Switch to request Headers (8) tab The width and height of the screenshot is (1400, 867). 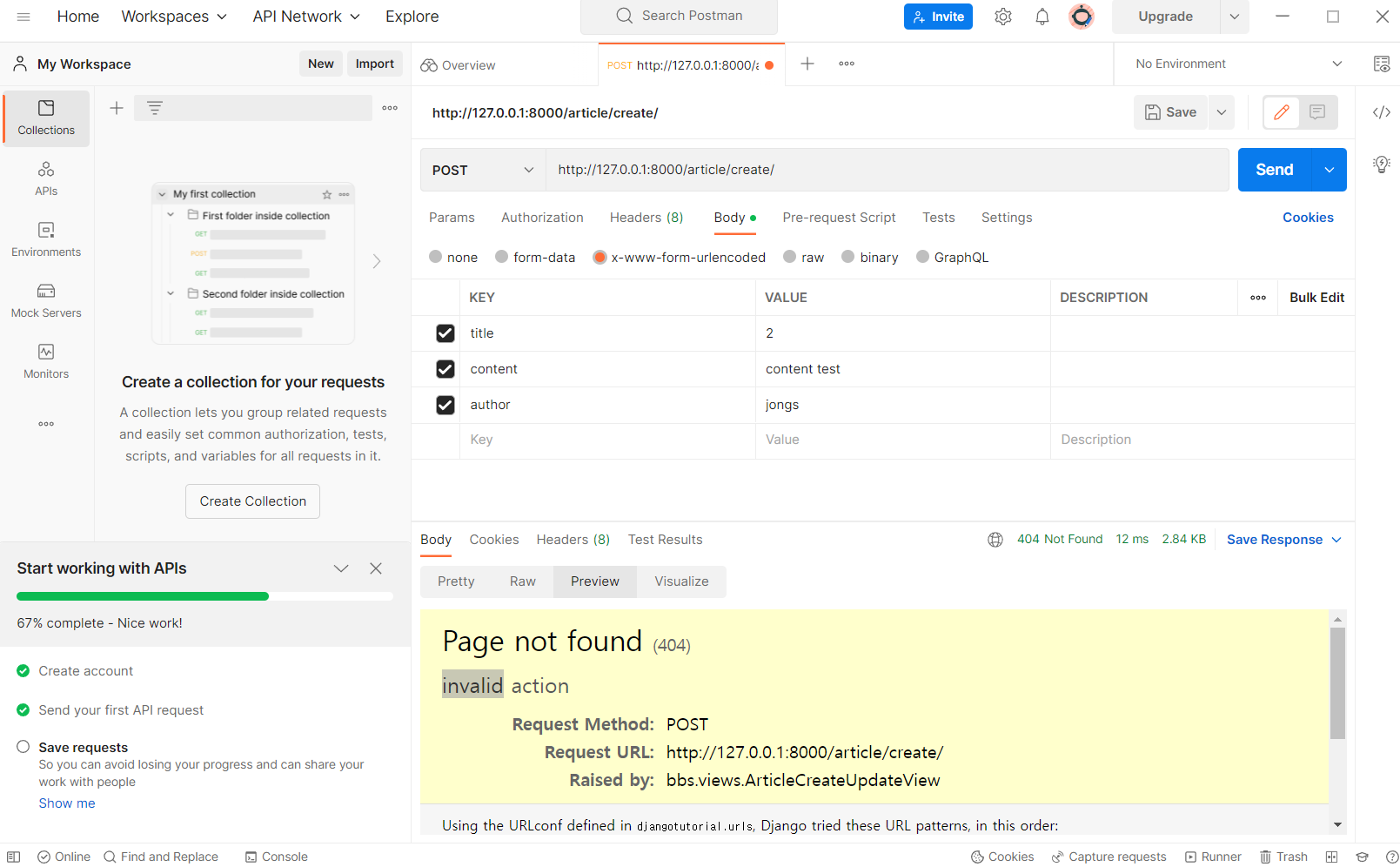[646, 218]
